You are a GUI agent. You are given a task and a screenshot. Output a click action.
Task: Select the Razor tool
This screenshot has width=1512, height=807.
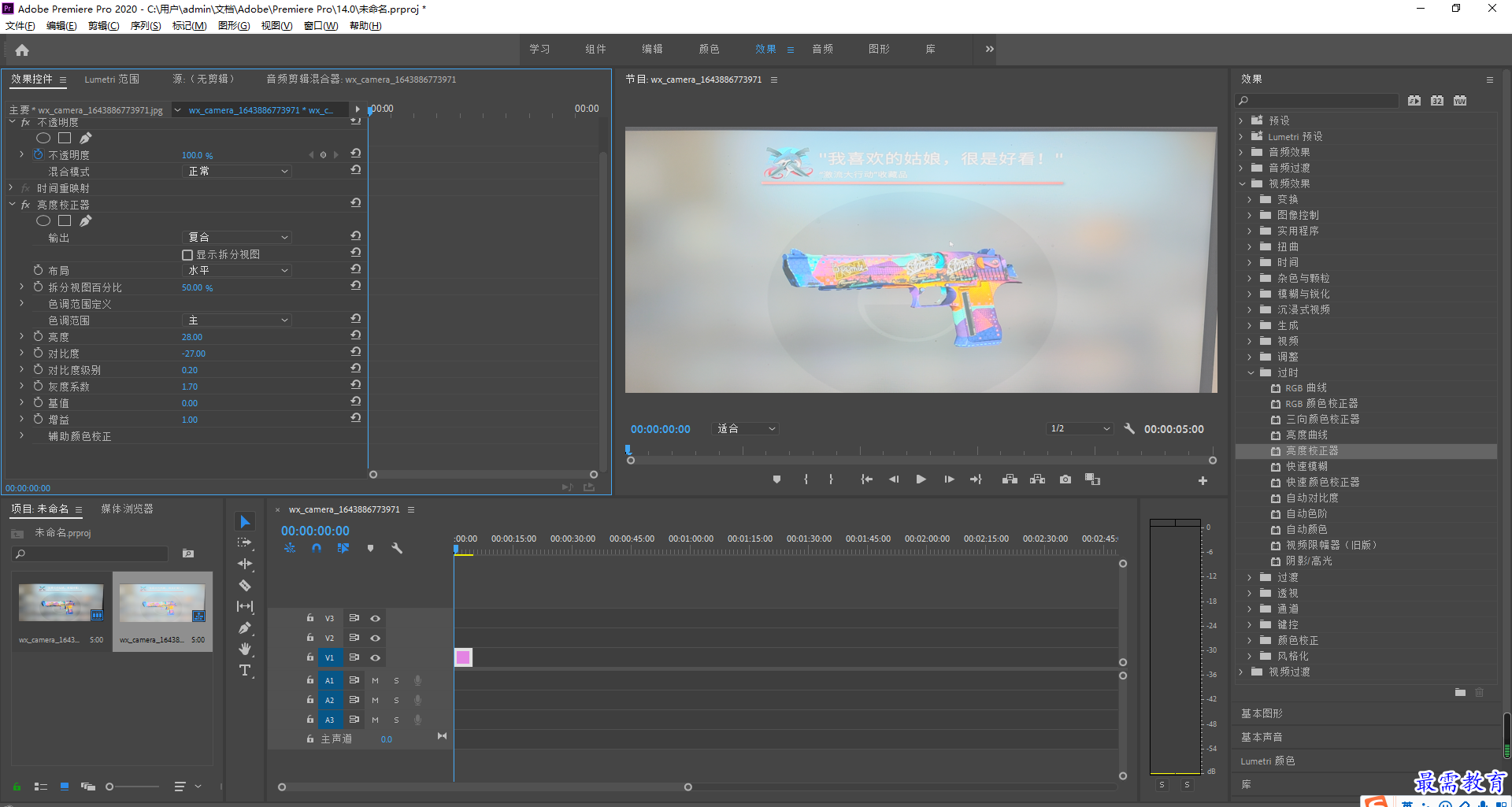coord(245,585)
